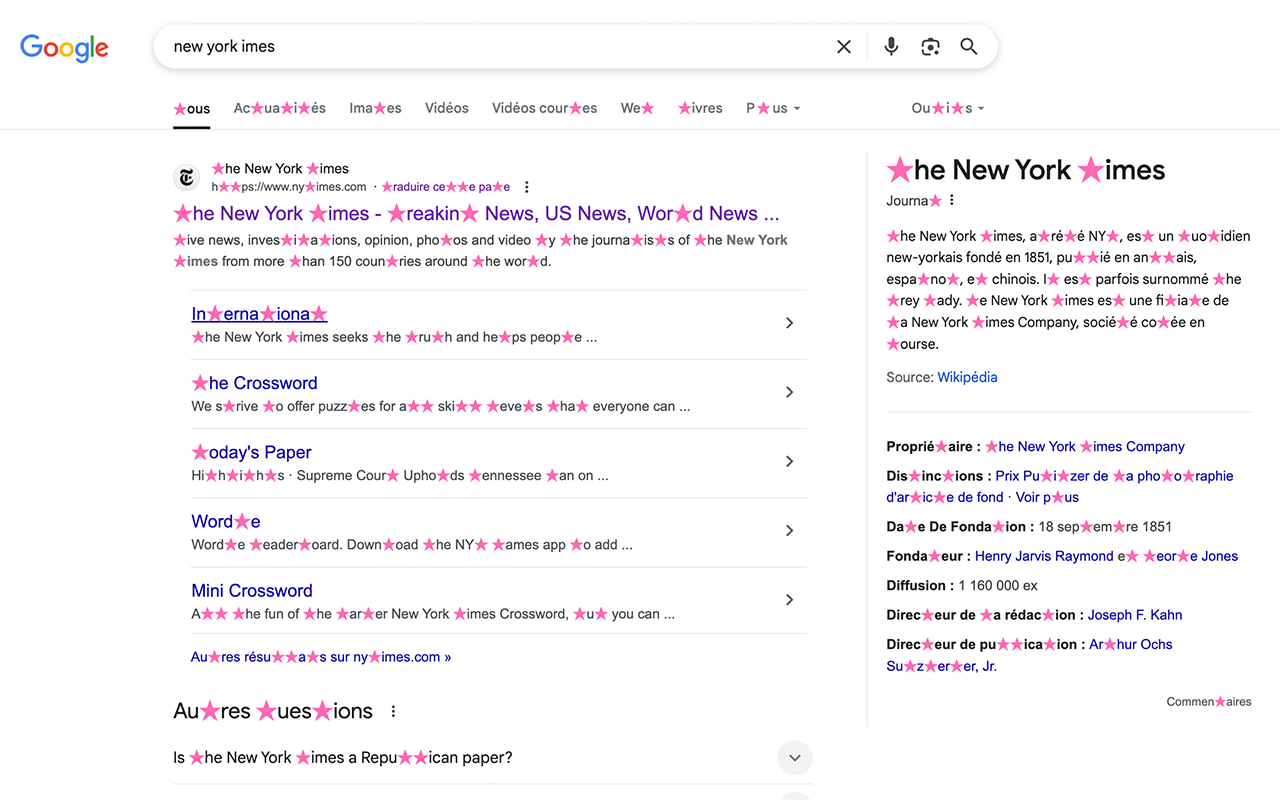Open the Breaking News main result title
Image resolution: width=1280 pixels, height=800 pixels.
pyautogui.click(x=476, y=213)
